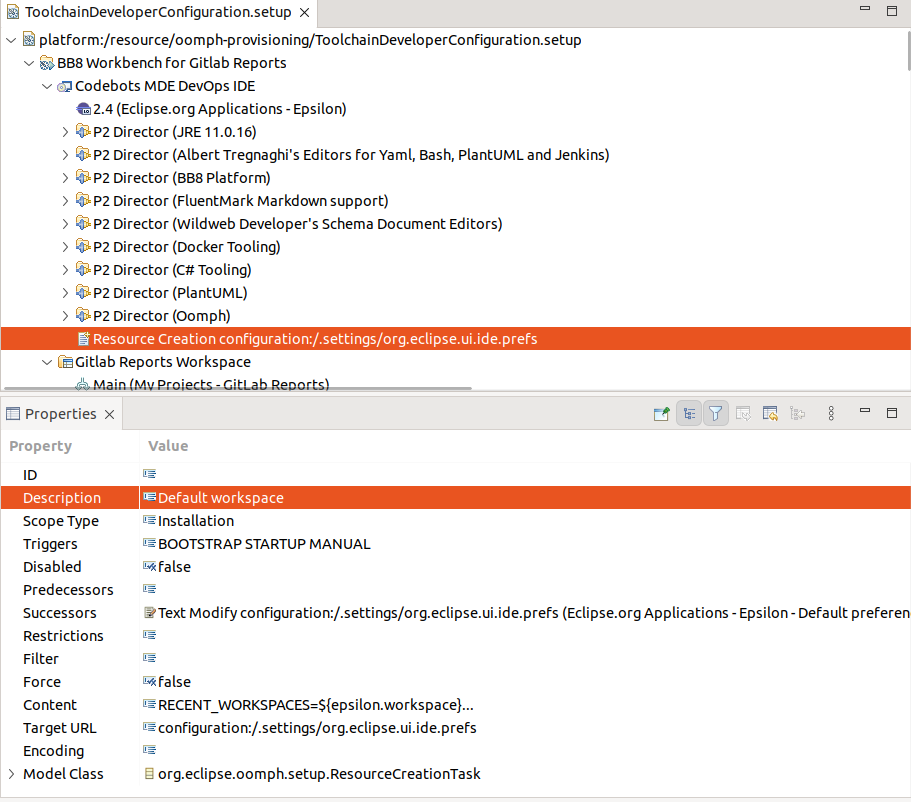Click the P2 Director (JRE 11.0.16) icon
Screen dimensions: 911x802
84,131
